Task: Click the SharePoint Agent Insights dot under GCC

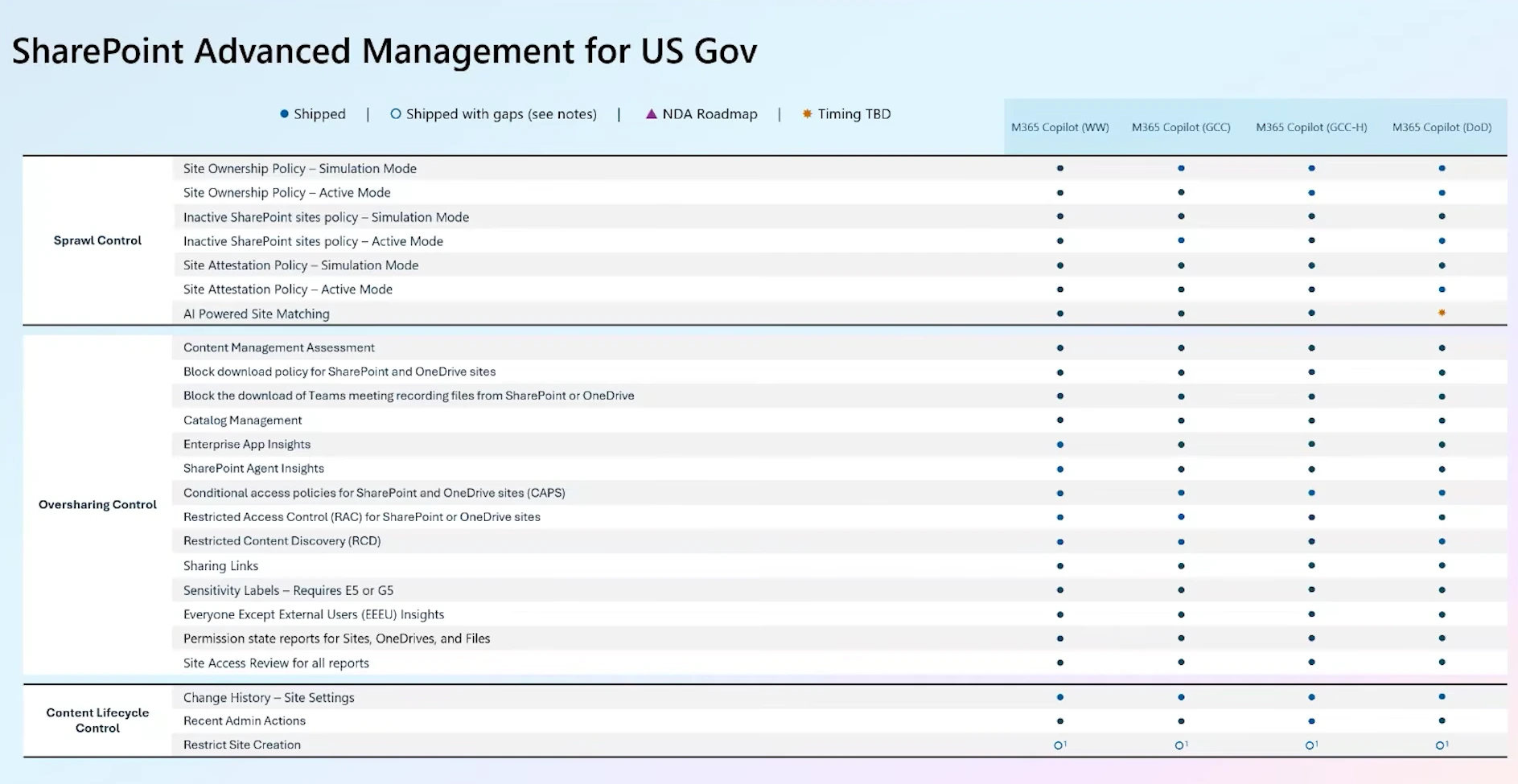Action: click(x=1181, y=469)
